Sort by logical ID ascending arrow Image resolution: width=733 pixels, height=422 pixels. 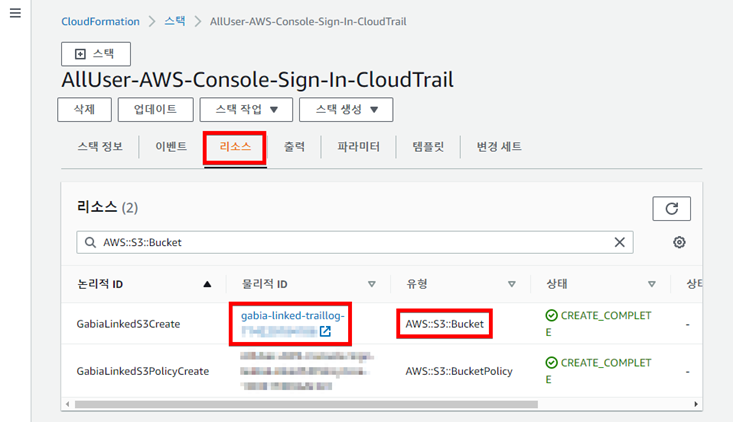coord(207,284)
